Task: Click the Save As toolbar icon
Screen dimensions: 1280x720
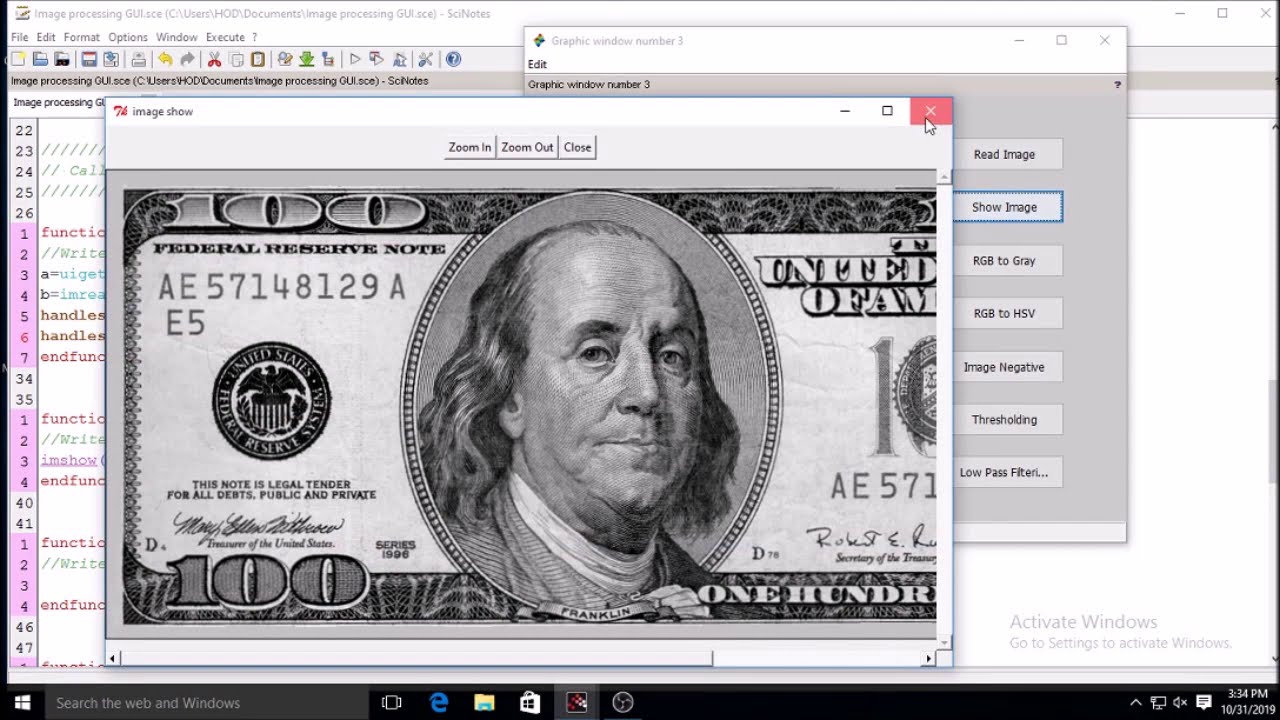Action: point(111,59)
